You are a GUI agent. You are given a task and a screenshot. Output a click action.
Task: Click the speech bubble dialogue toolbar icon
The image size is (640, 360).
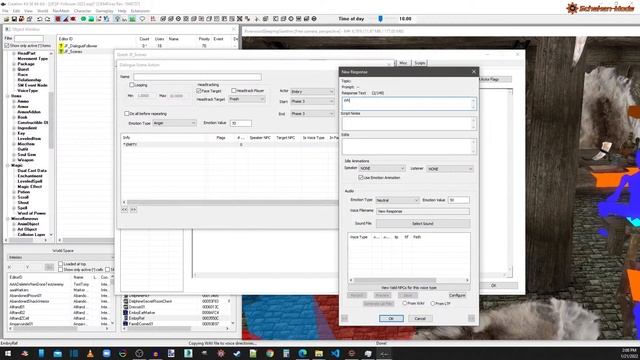click(142, 19)
